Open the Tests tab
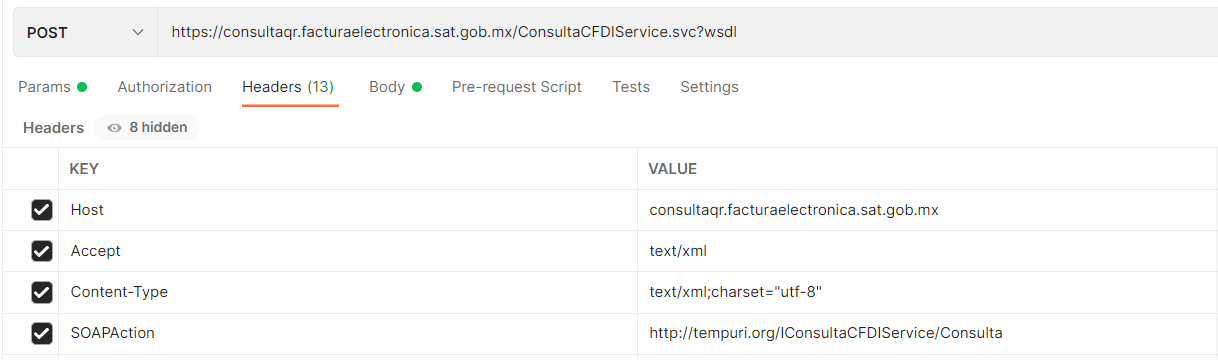Viewport: 1218px width, 360px height. coord(631,87)
